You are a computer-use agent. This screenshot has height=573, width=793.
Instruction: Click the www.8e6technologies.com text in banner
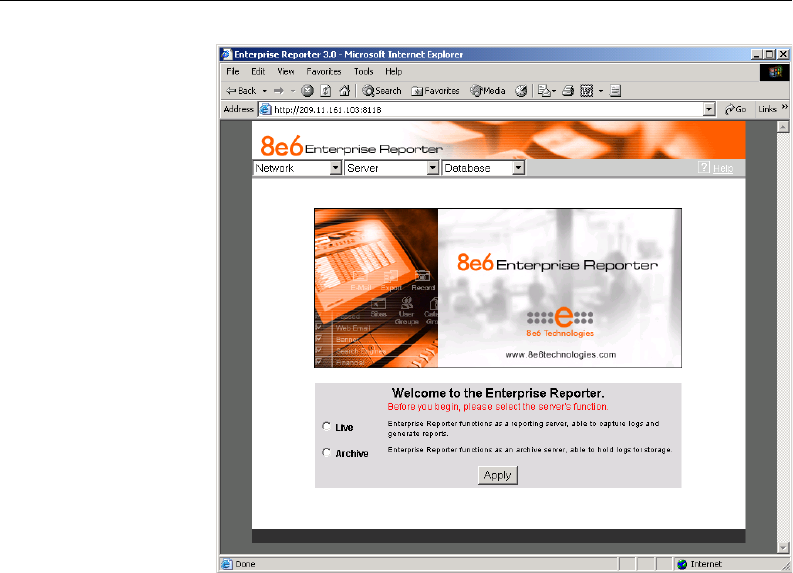click(x=561, y=355)
